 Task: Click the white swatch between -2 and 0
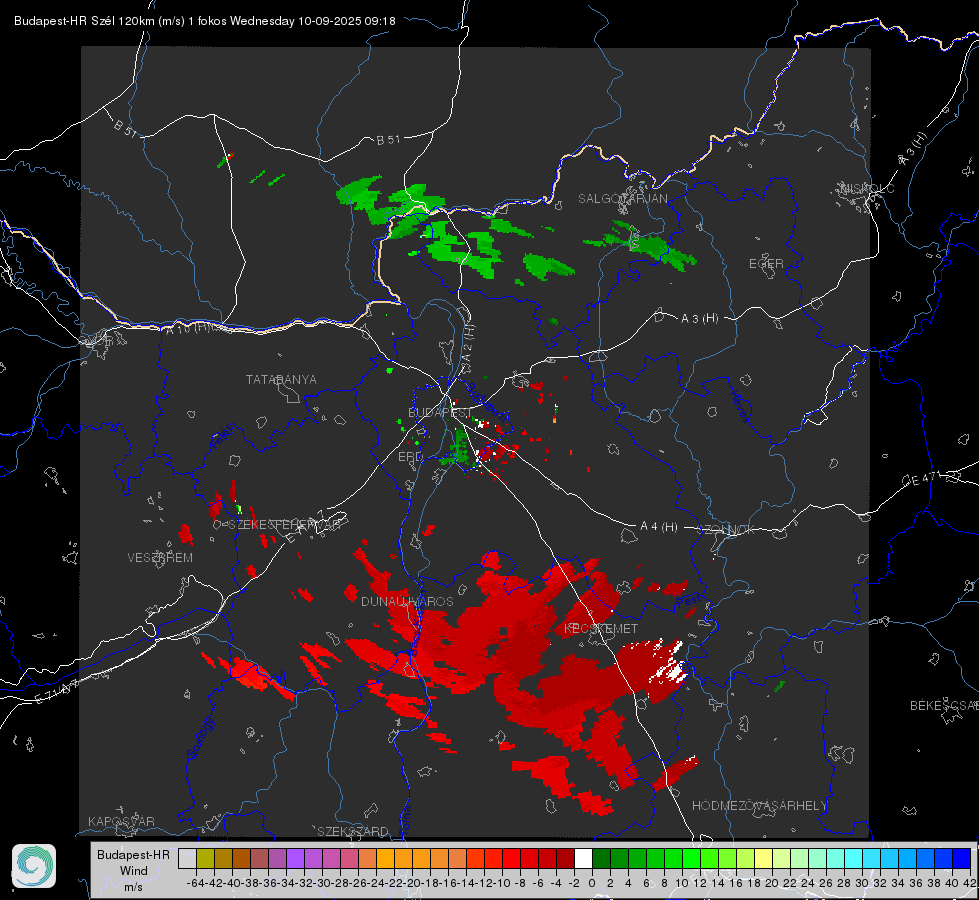tap(583, 859)
